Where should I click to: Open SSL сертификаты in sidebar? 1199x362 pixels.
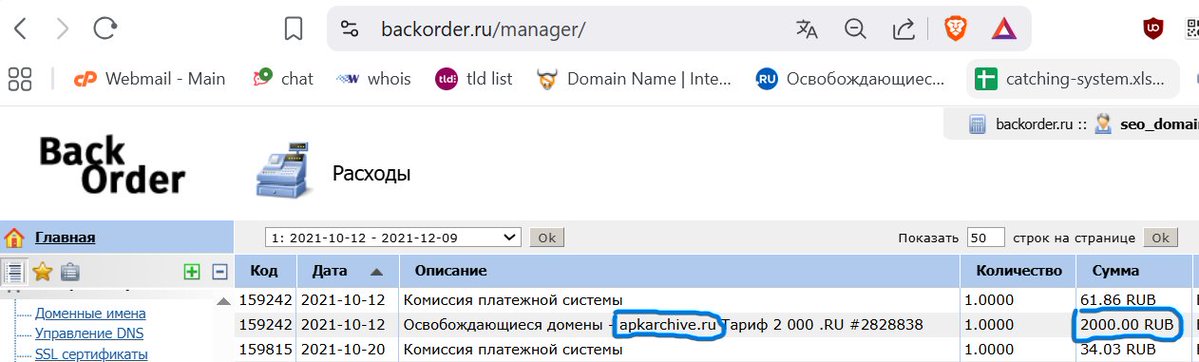[x=91, y=354]
